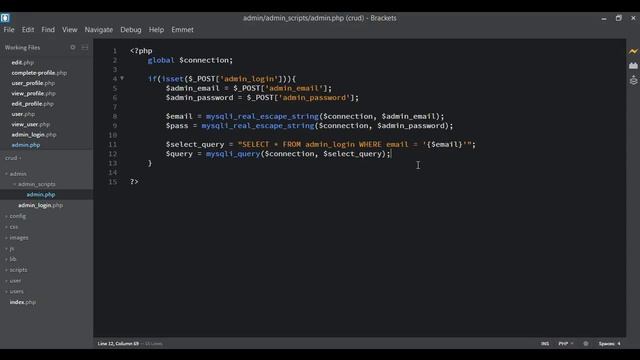The height and width of the screenshot is (360, 640).
Task: Click the linting status circle icon in status bar
Action: point(586,344)
